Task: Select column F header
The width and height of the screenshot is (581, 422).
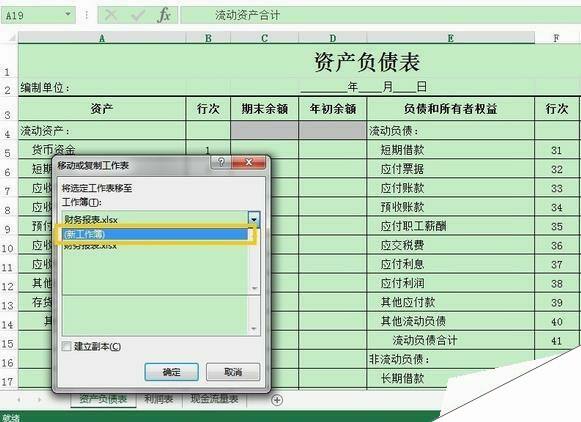Action: tap(556, 38)
